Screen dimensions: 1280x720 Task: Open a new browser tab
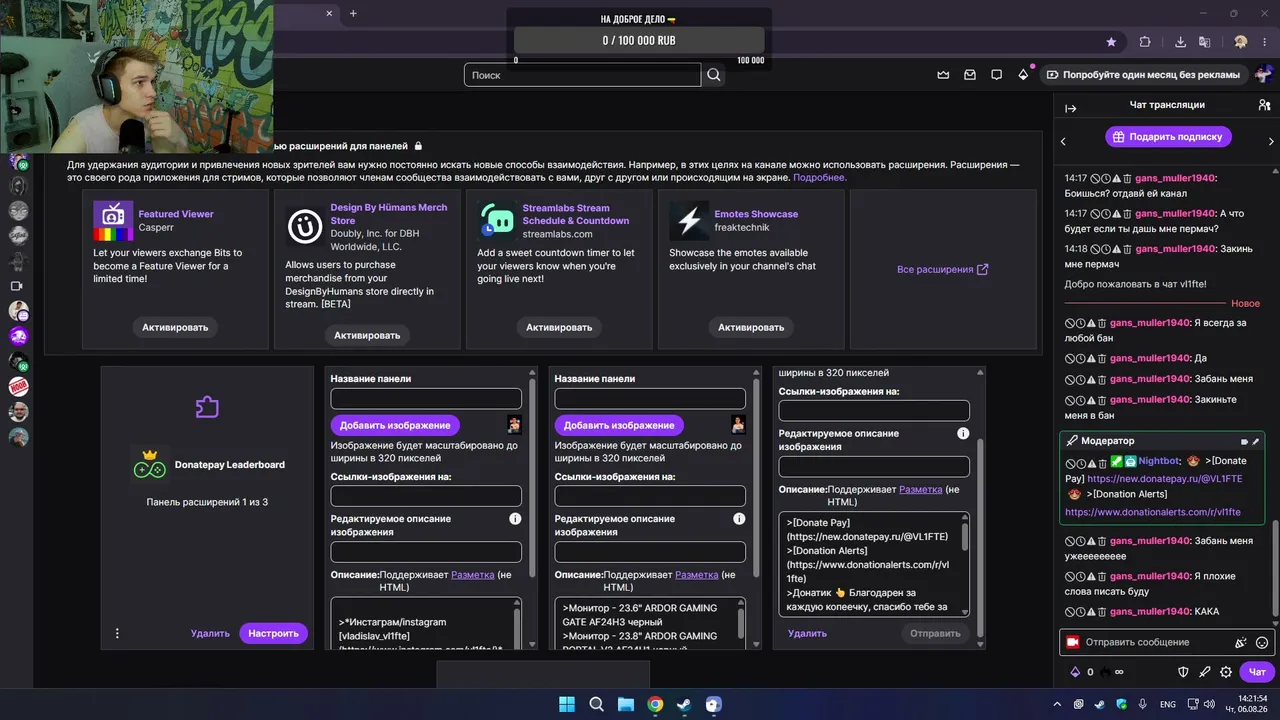pos(353,13)
